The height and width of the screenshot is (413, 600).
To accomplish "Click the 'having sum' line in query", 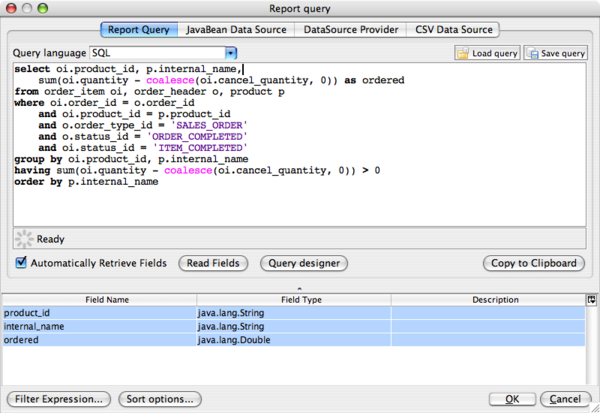I will point(197,170).
